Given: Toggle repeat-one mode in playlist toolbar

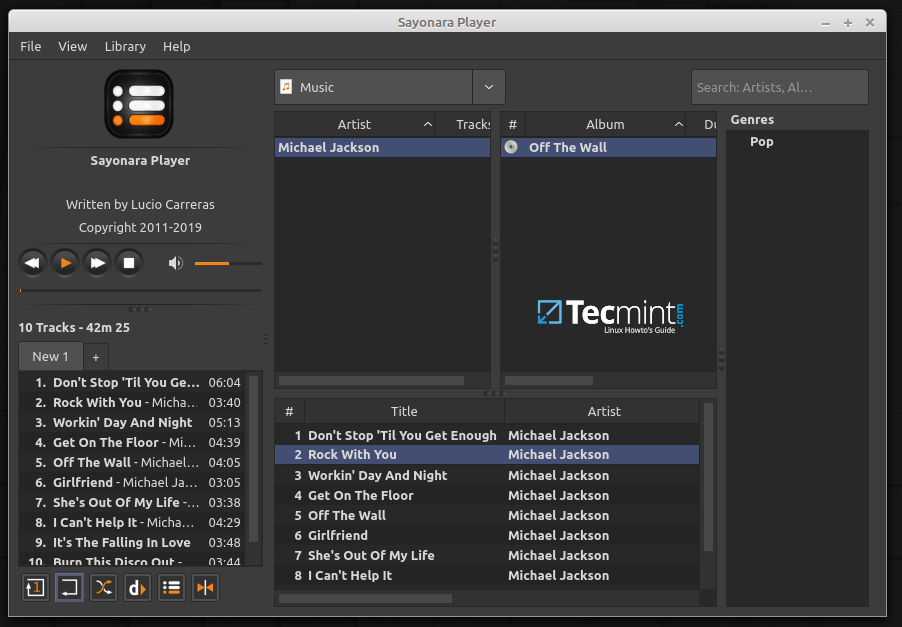Looking at the screenshot, I should pos(35,587).
